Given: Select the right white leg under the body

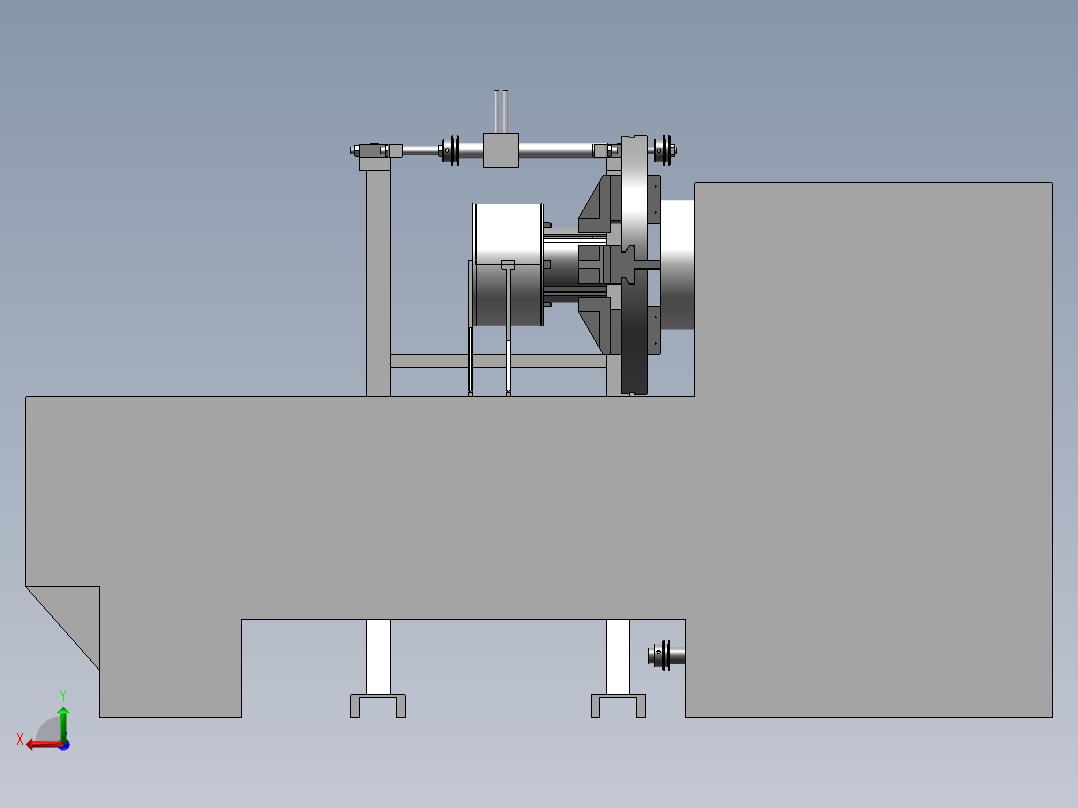Looking at the screenshot, I should pos(617,657).
